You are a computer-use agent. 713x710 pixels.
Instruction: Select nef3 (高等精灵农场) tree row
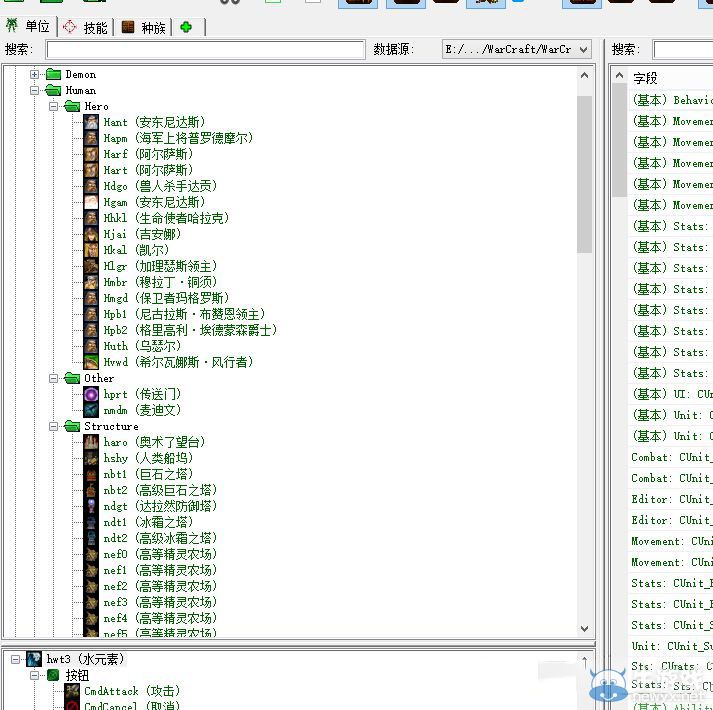pos(150,602)
